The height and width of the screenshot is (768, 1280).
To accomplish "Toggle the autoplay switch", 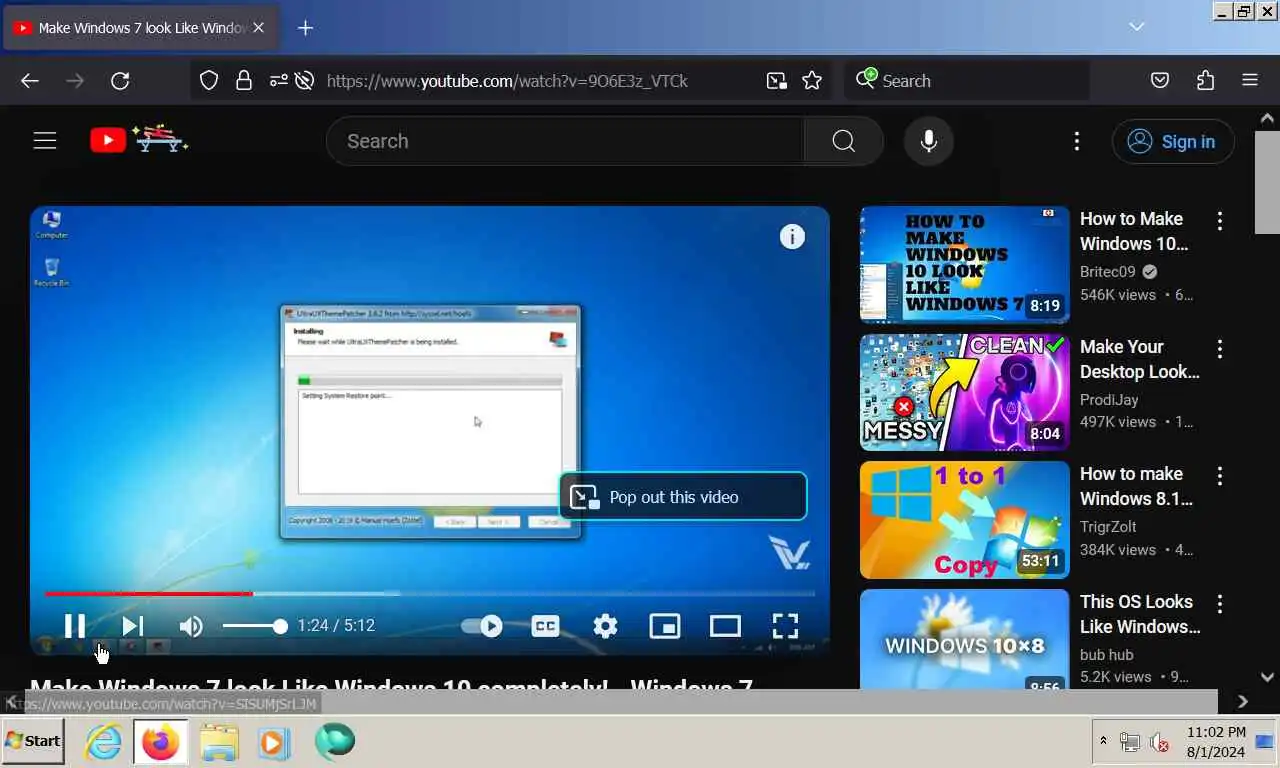I will pyautogui.click(x=482, y=626).
